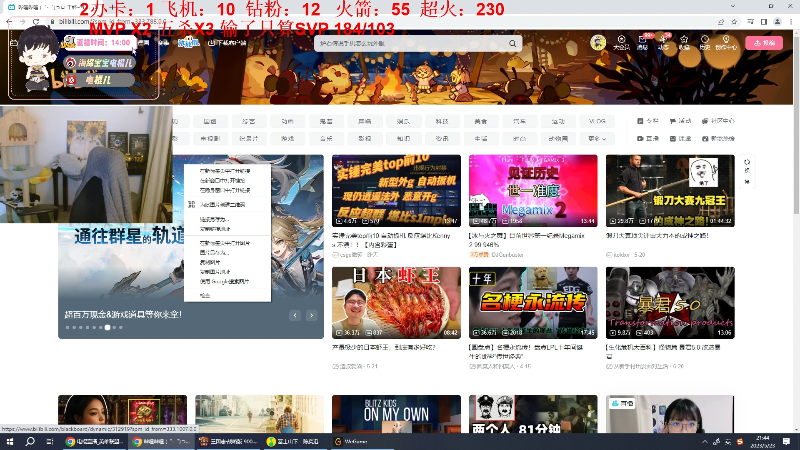Select the 美食 category tab
This screenshot has height=450, width=800.
[x=481, y=121]
